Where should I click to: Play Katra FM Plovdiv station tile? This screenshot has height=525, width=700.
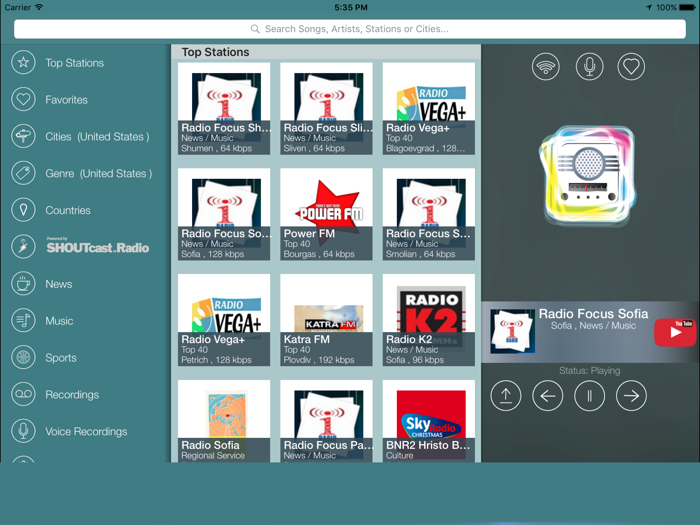click(x=326, y=320)
